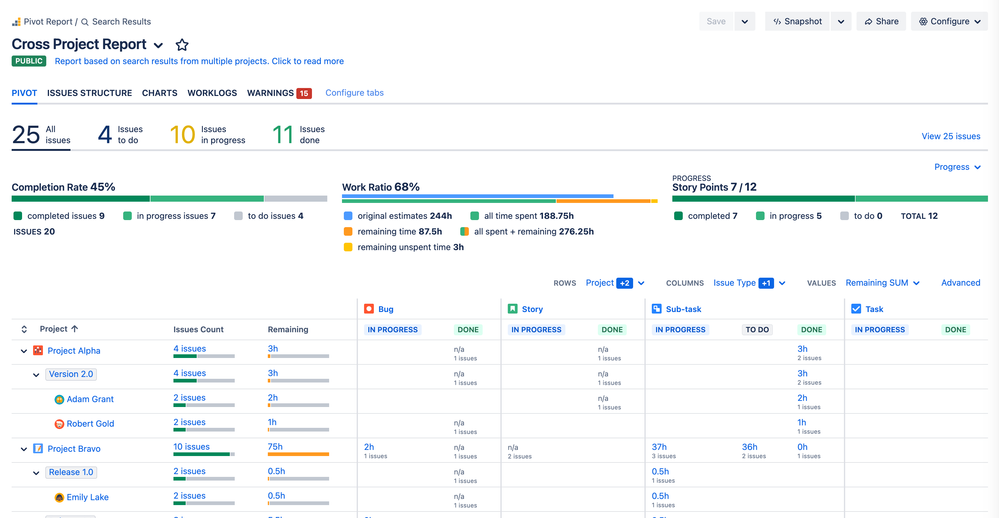Click the Completion Rate progress bar
The image size is (999, 518).
169,199
